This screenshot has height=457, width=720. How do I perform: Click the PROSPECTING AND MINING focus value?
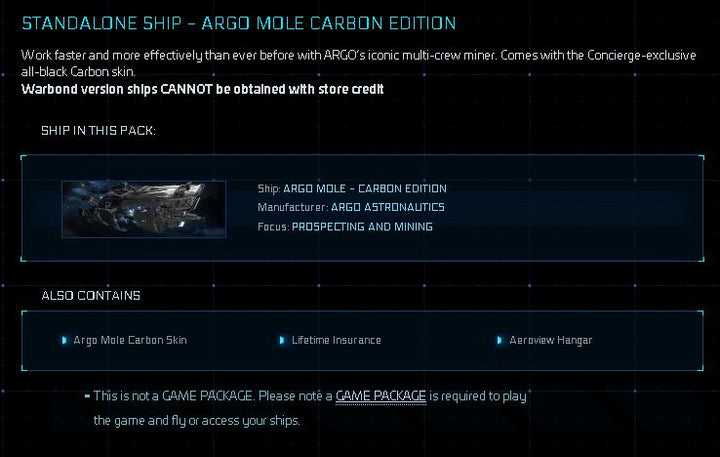click(x=362, y=227)
